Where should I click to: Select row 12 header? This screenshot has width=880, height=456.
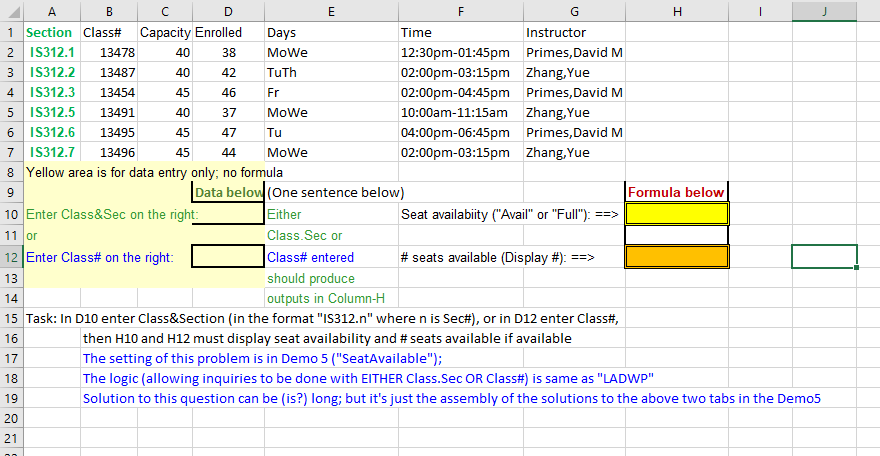click(12, 257)
